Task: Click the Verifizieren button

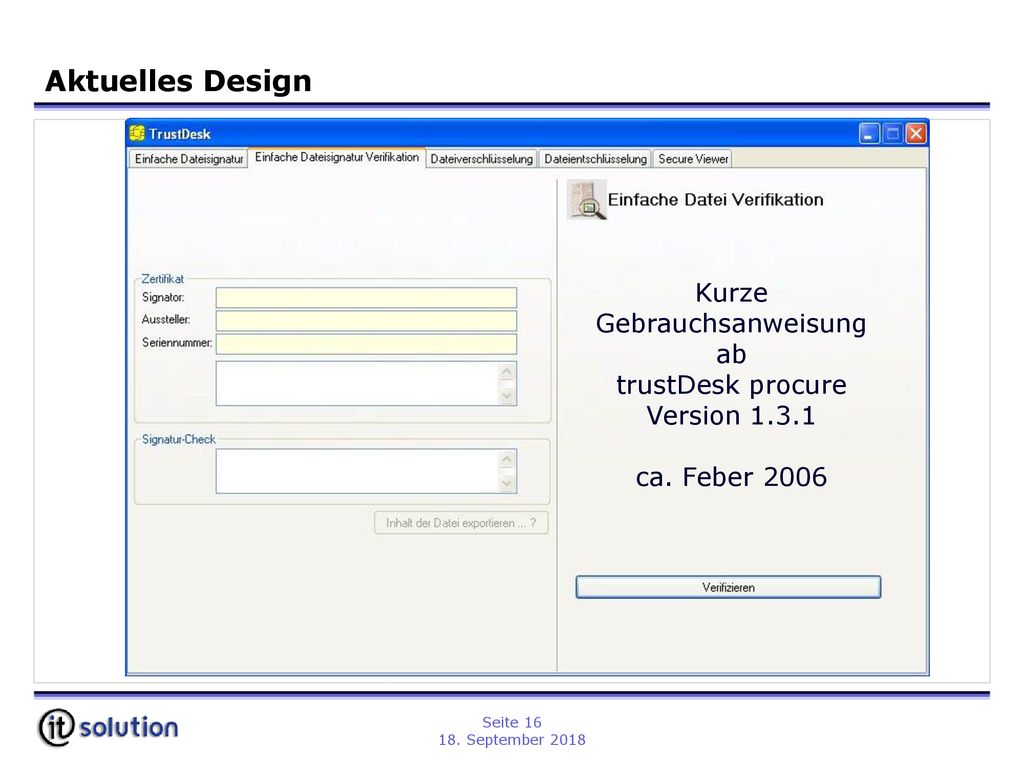Action: (x=728, y=587)
